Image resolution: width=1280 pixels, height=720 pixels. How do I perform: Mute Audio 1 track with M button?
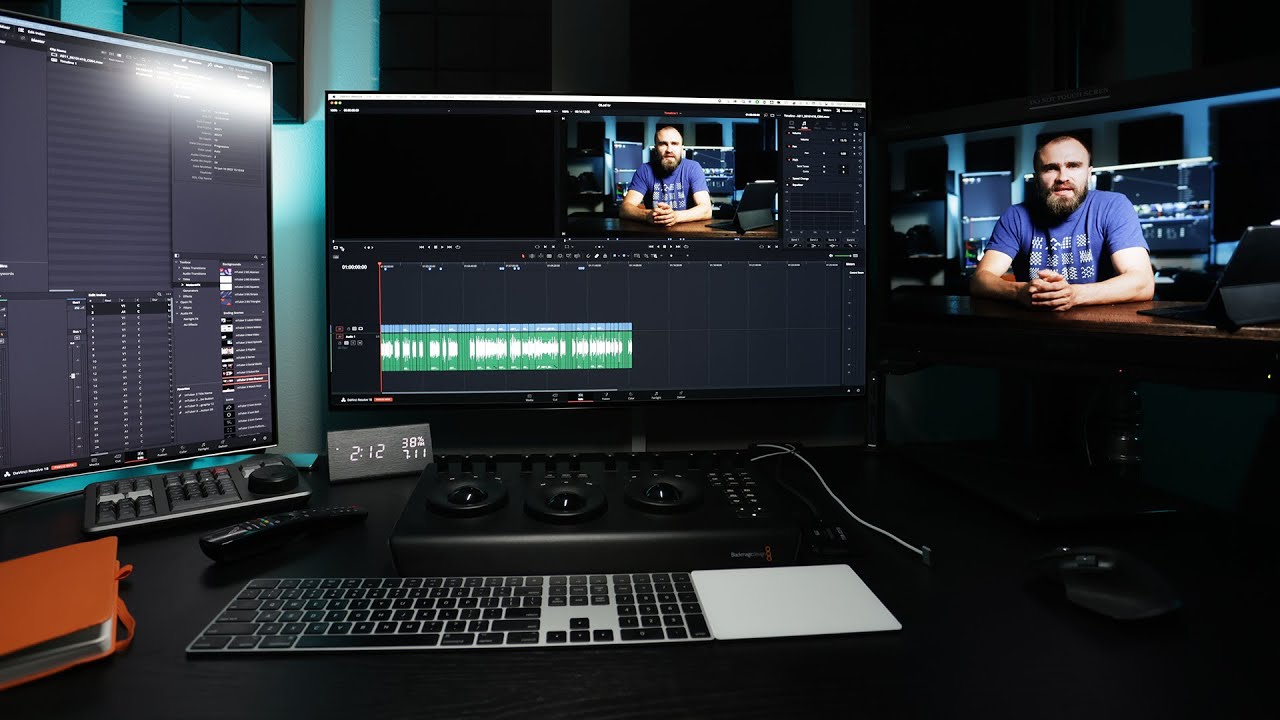[x=360, y=343]
